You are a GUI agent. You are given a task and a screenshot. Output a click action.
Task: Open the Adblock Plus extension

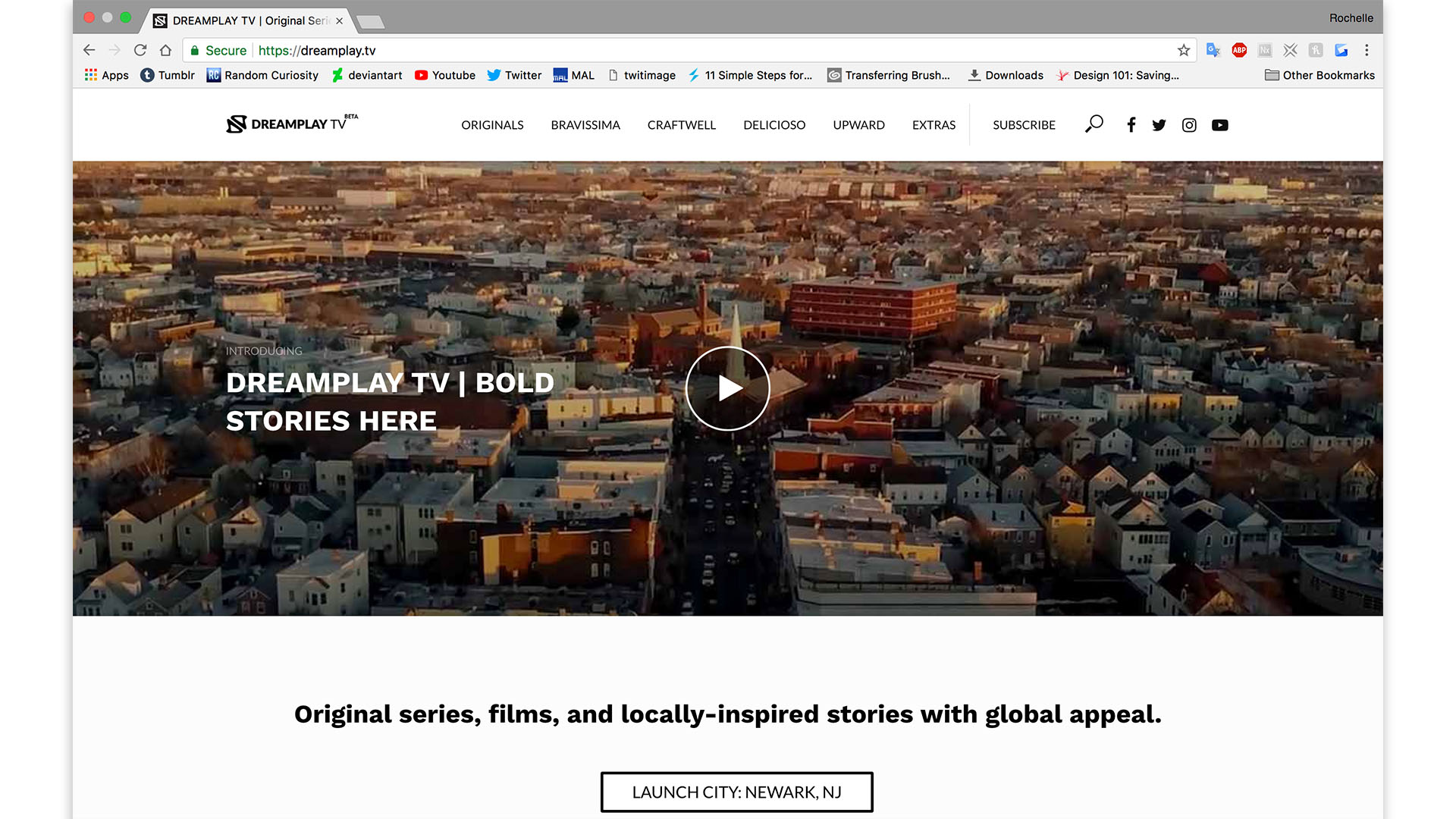tap(1239, 50)
